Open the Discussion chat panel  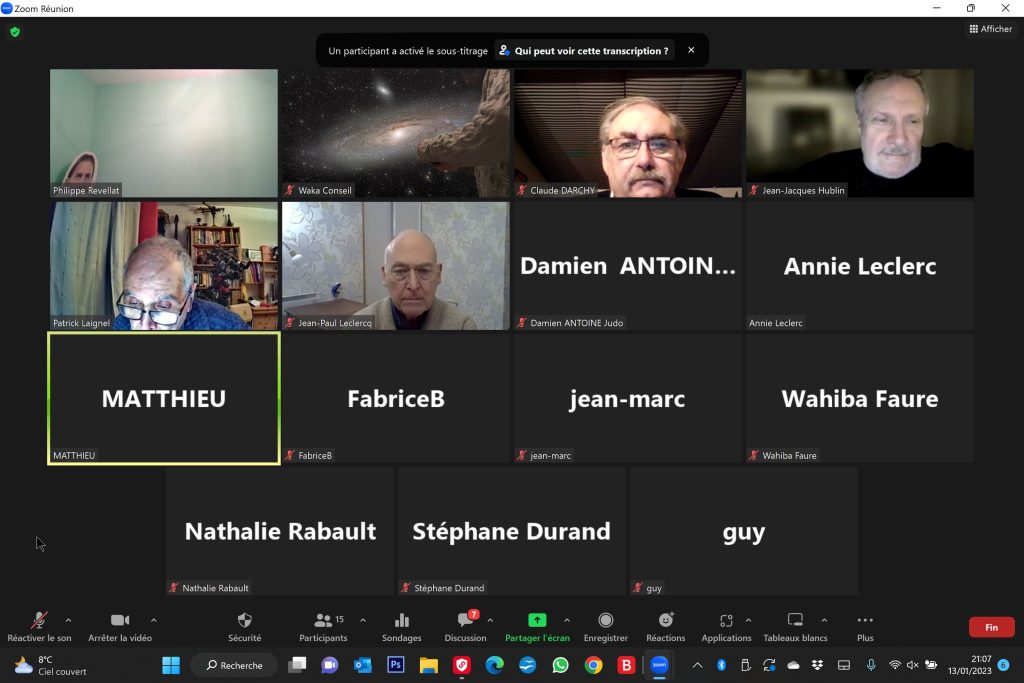[466, 627]
